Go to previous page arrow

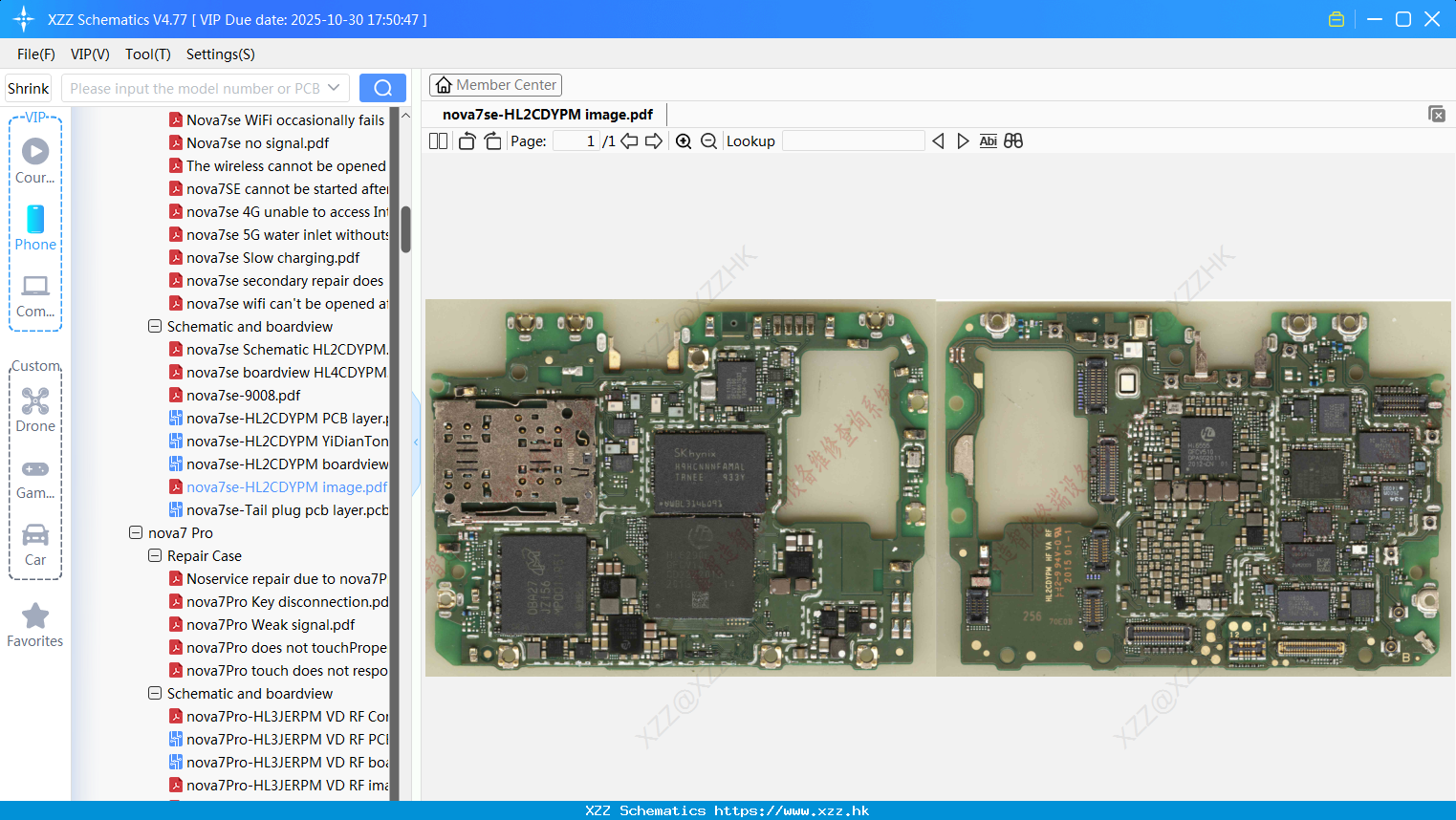coord(629,141)
